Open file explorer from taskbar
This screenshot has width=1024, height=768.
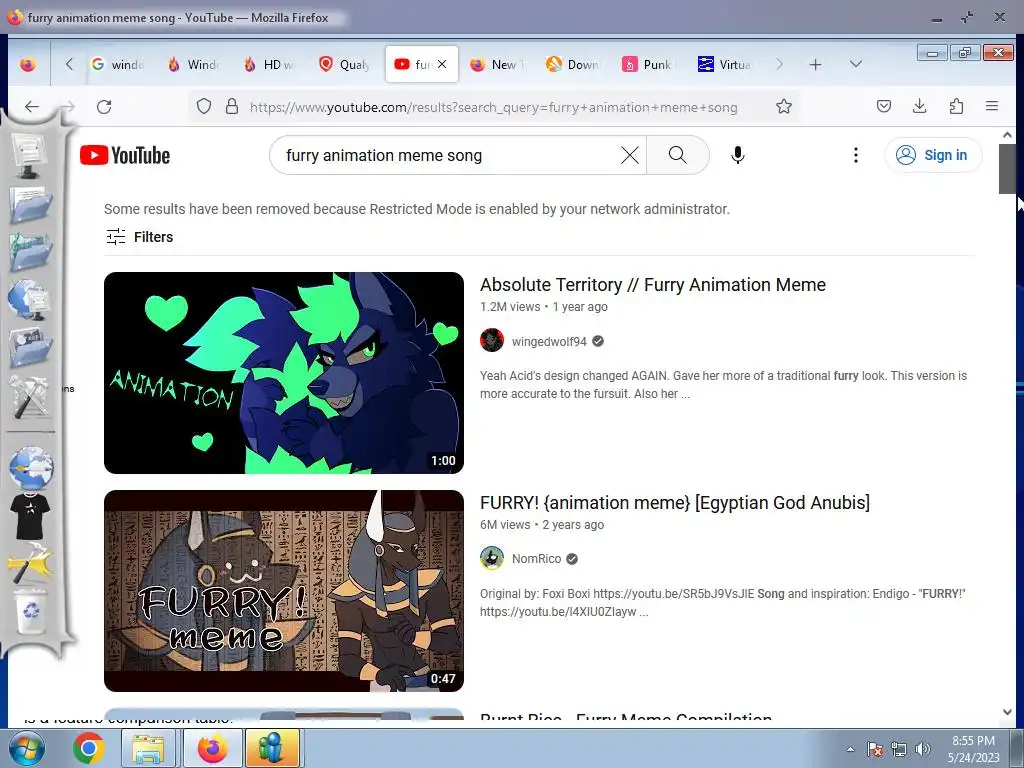[148, 748]
